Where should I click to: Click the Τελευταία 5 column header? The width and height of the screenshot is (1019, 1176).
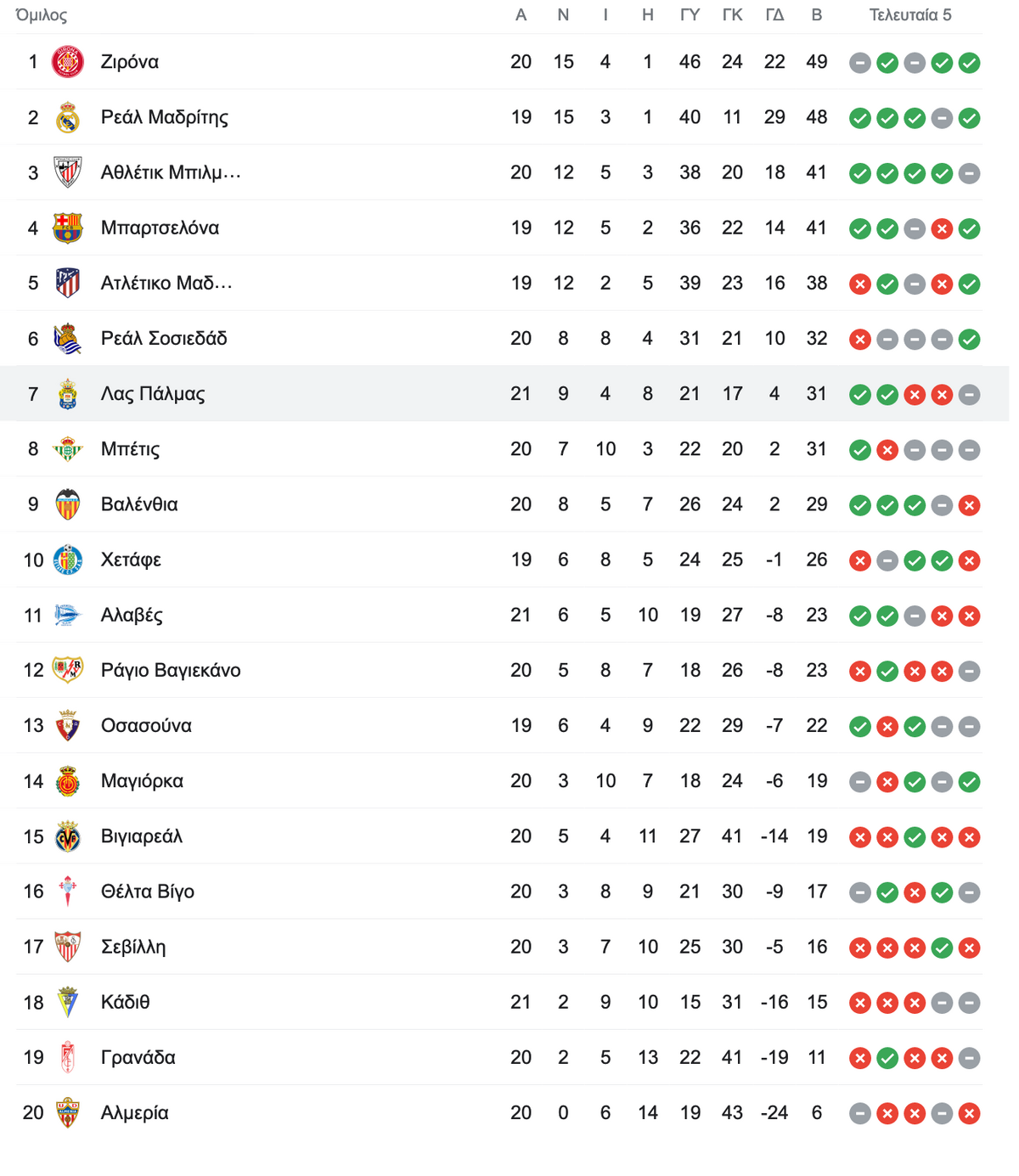tap(910, 15)
